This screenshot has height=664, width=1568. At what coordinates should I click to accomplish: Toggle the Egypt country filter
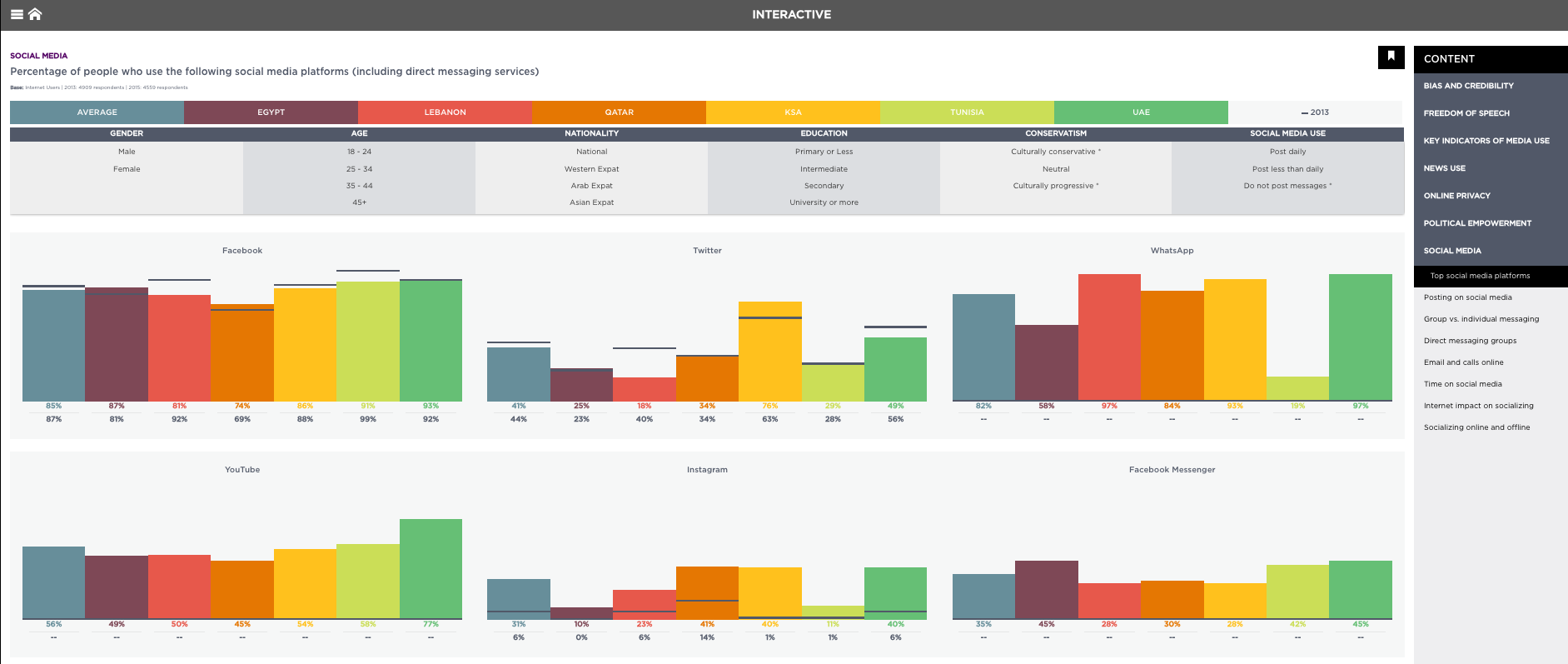271,112
